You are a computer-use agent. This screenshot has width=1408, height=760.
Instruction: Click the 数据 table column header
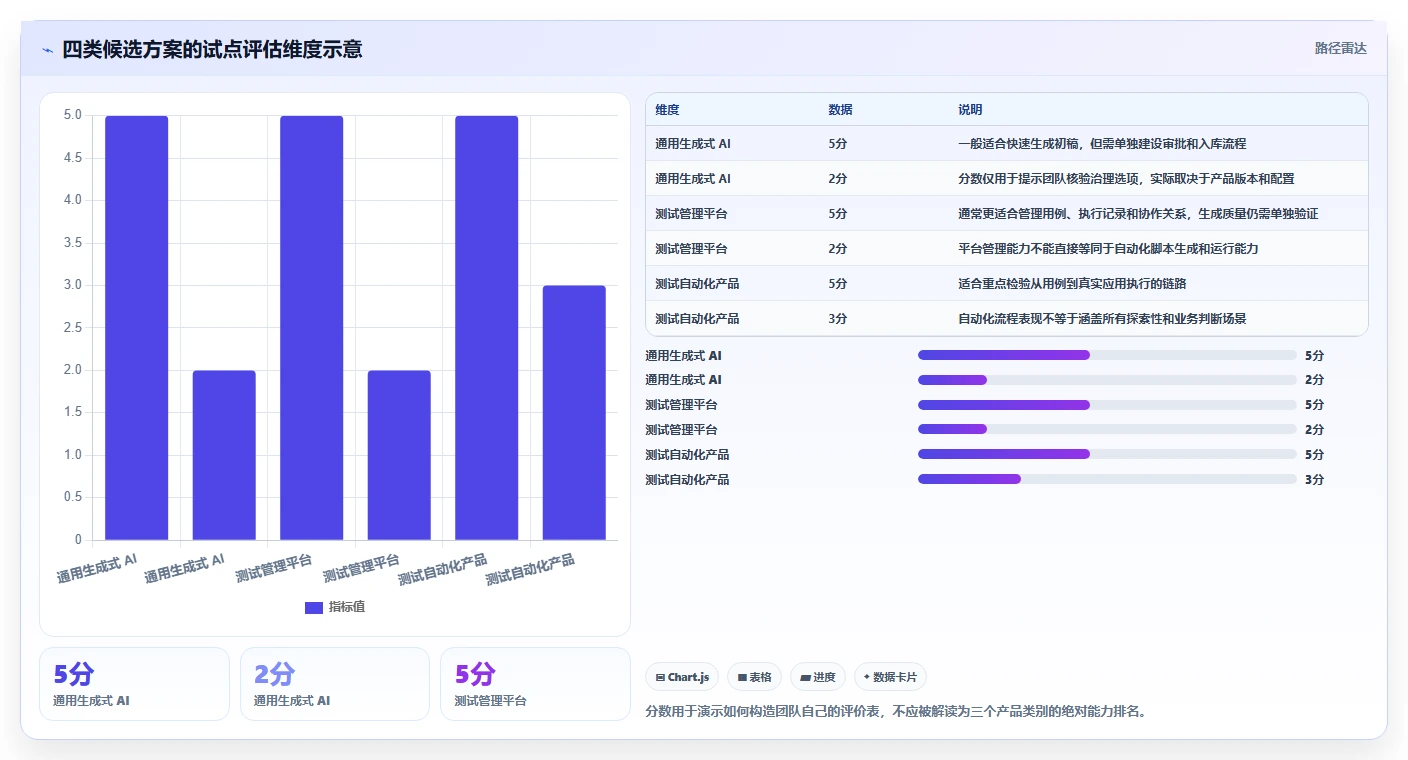[x=841, y=110]
